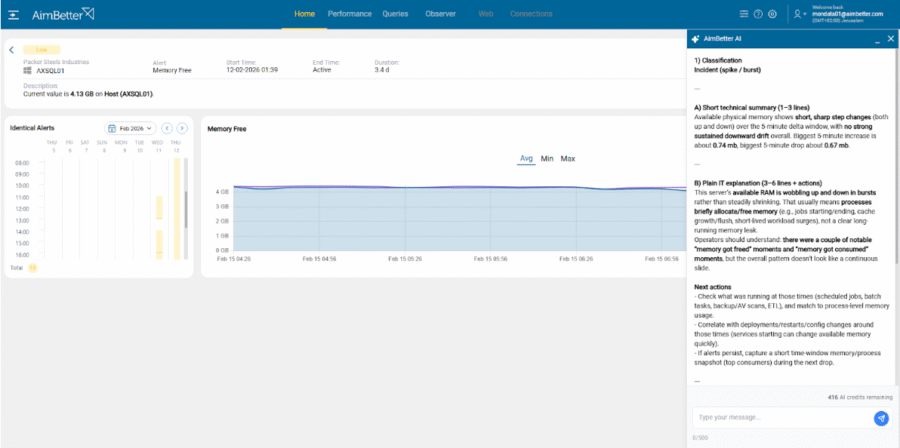Minimize the AimBetter AI panel

[876, 39]
